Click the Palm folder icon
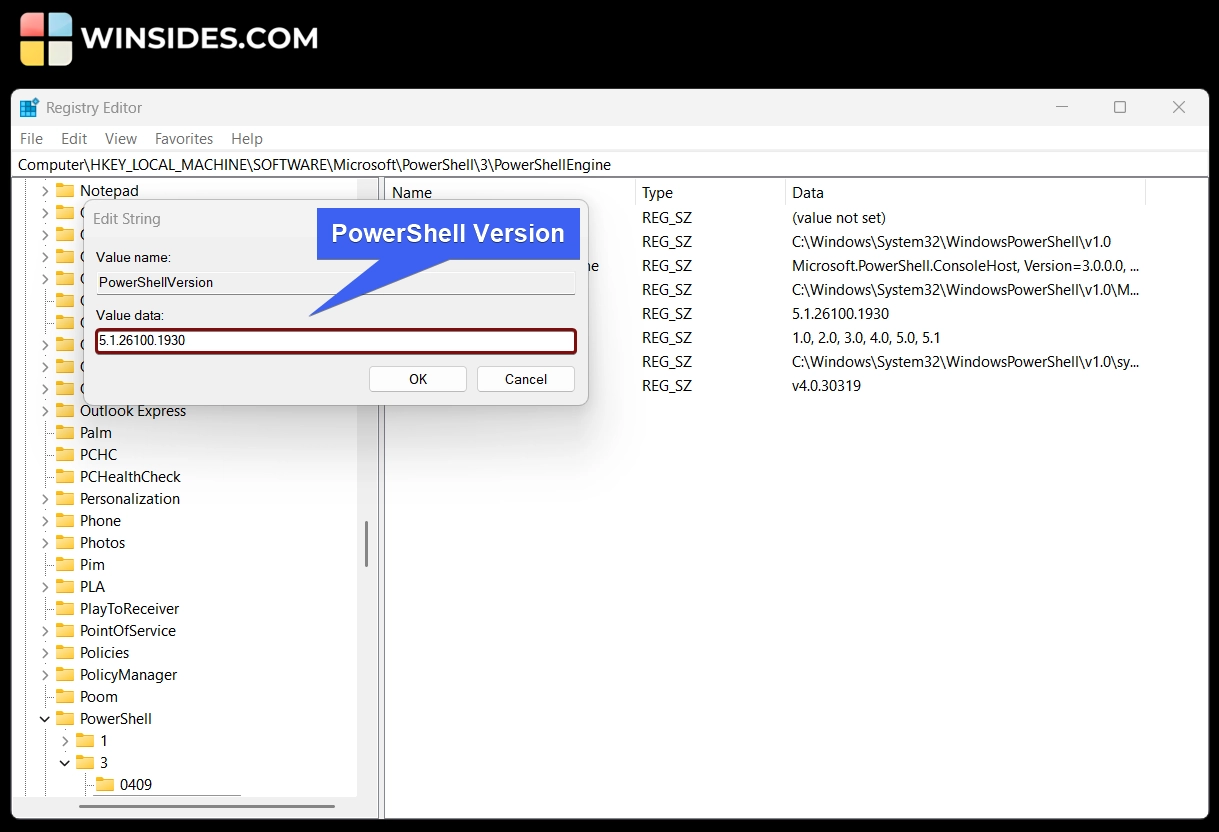1219x832 pixels. coord(65,433)
